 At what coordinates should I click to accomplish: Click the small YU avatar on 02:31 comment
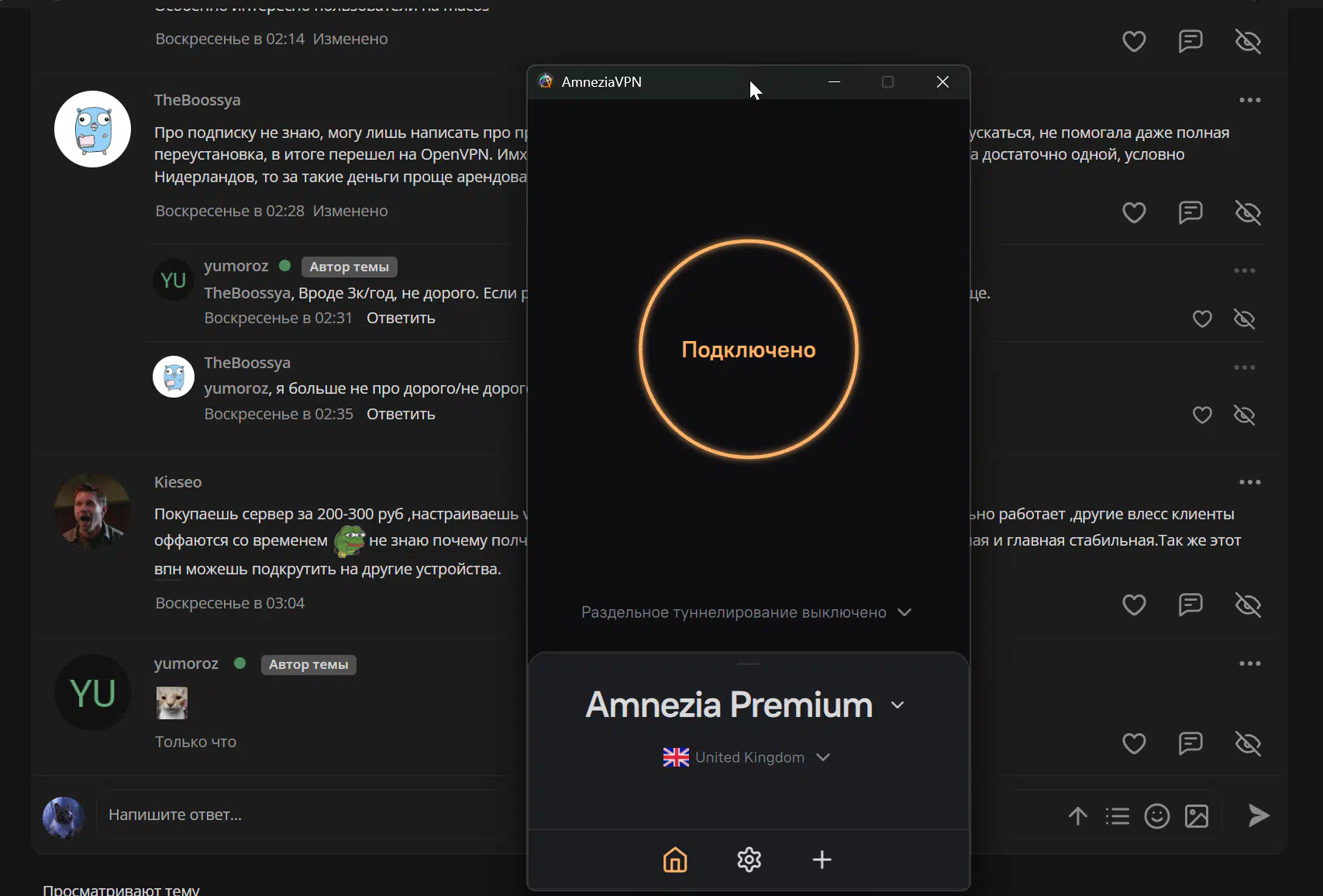point(174,280)
